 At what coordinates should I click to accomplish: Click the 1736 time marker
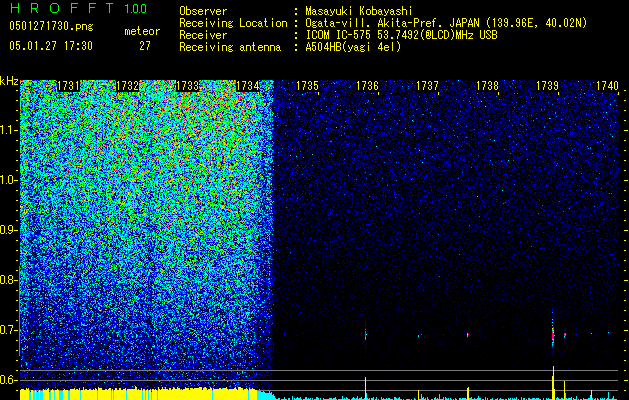367,86
